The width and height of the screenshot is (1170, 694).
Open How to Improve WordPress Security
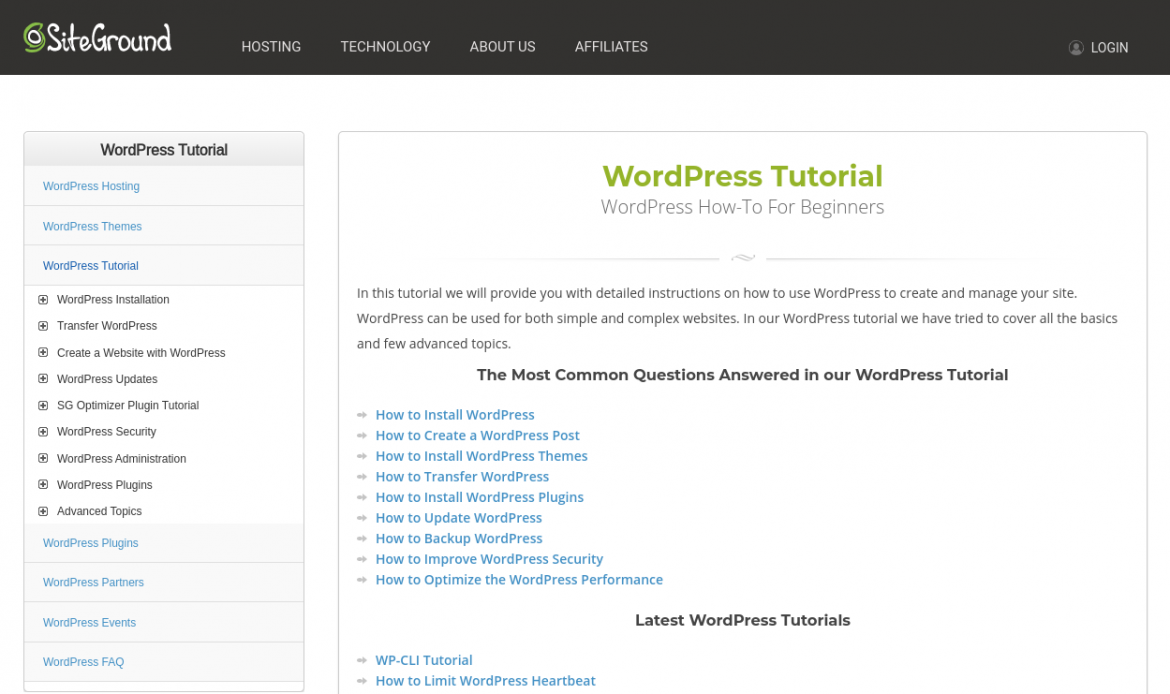click(x=489, y=559)
